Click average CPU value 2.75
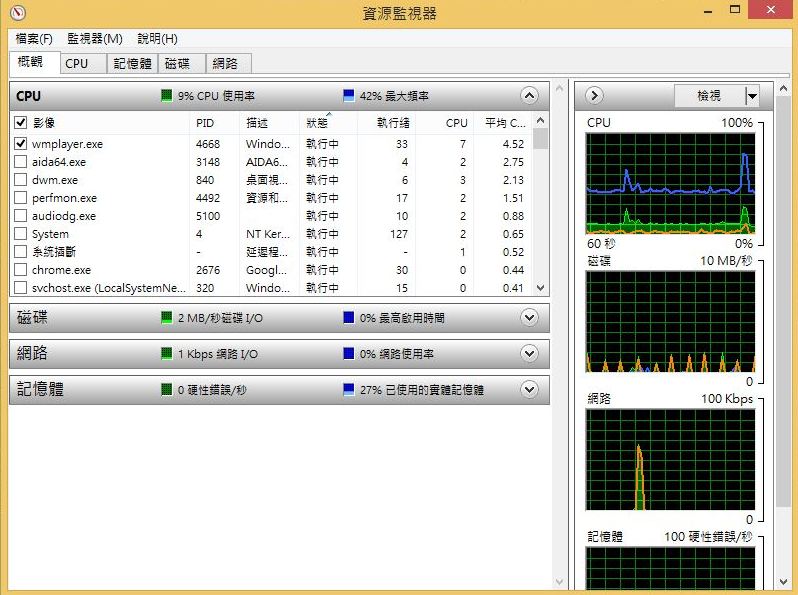The image size is (798, 595). pyautogui.click(x=513, y=162)
